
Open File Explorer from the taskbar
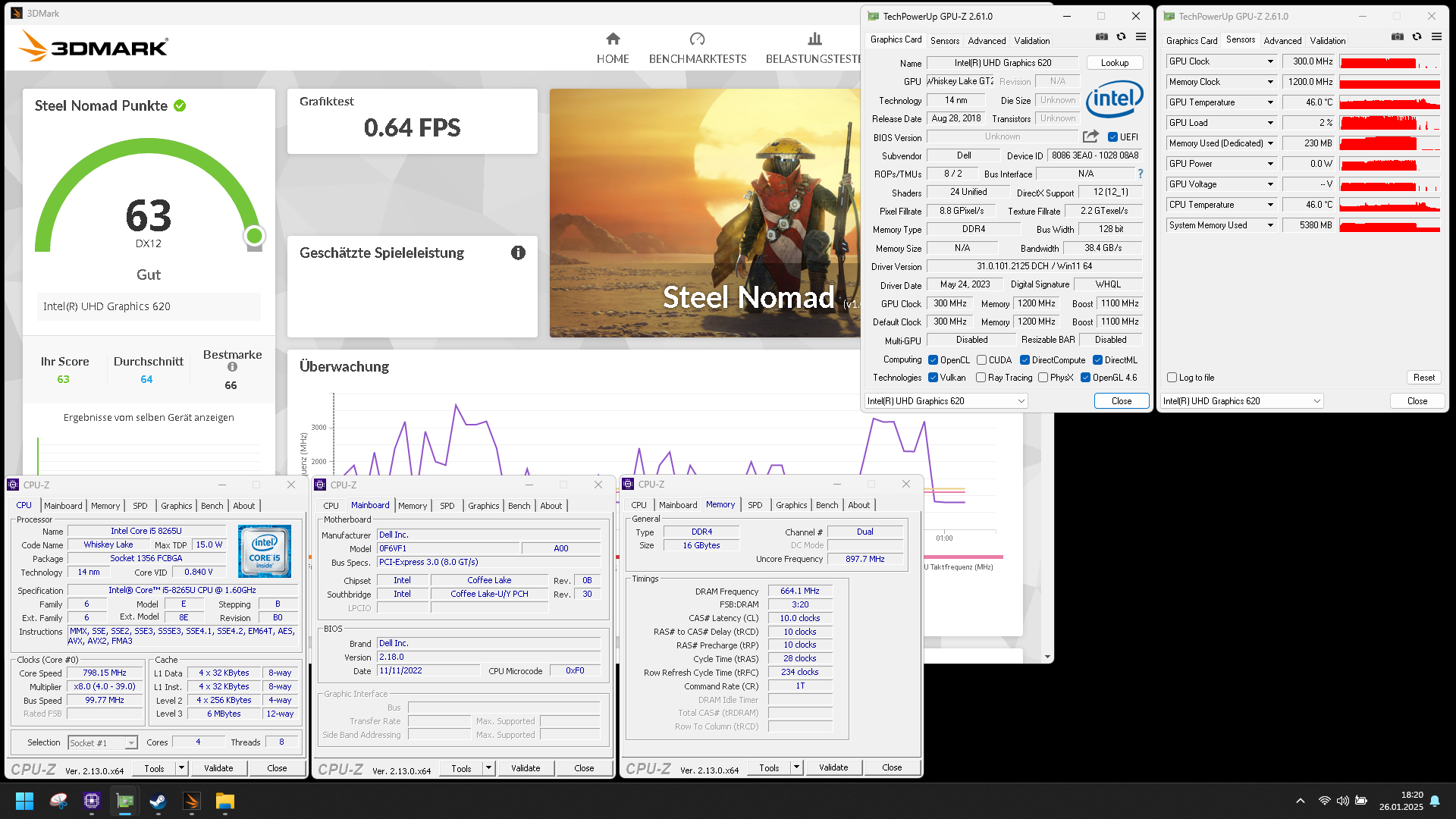click(224, 801)
